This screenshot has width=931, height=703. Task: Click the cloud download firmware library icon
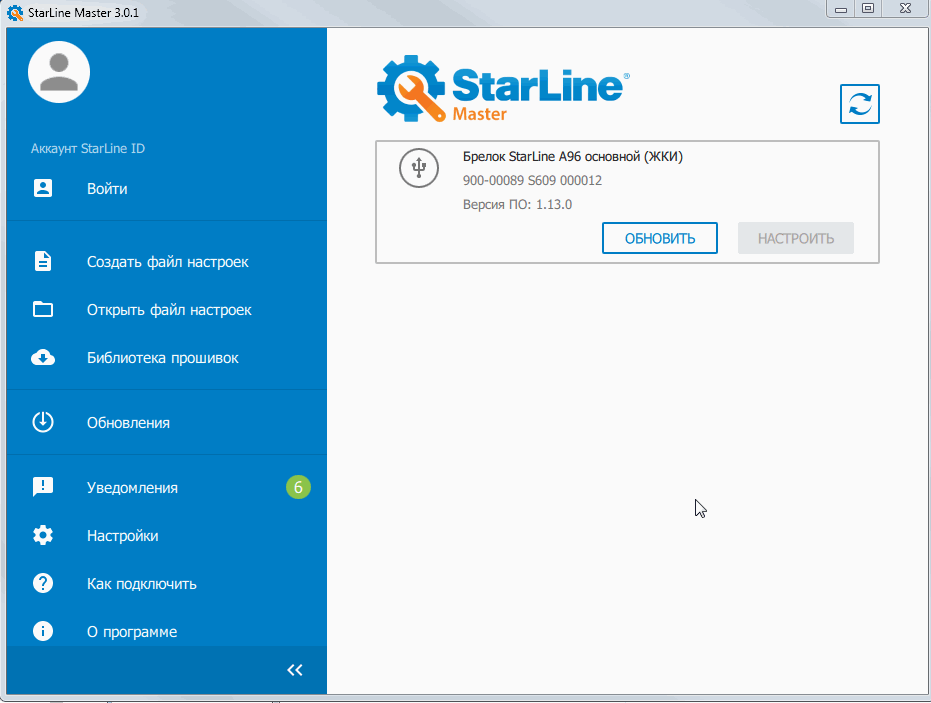[x=43, y=358]
